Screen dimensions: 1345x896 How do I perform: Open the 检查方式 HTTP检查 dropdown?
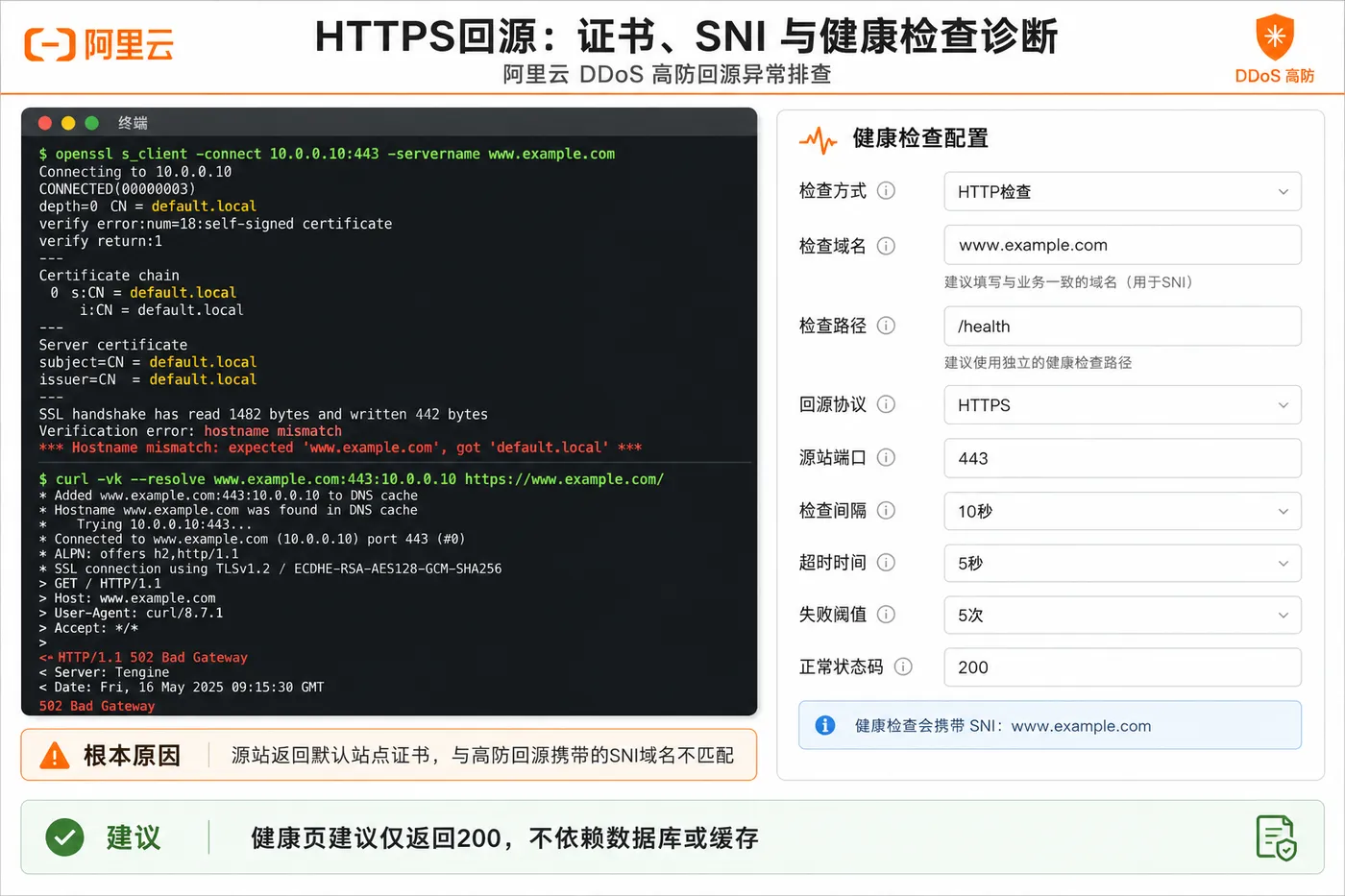1122,191
